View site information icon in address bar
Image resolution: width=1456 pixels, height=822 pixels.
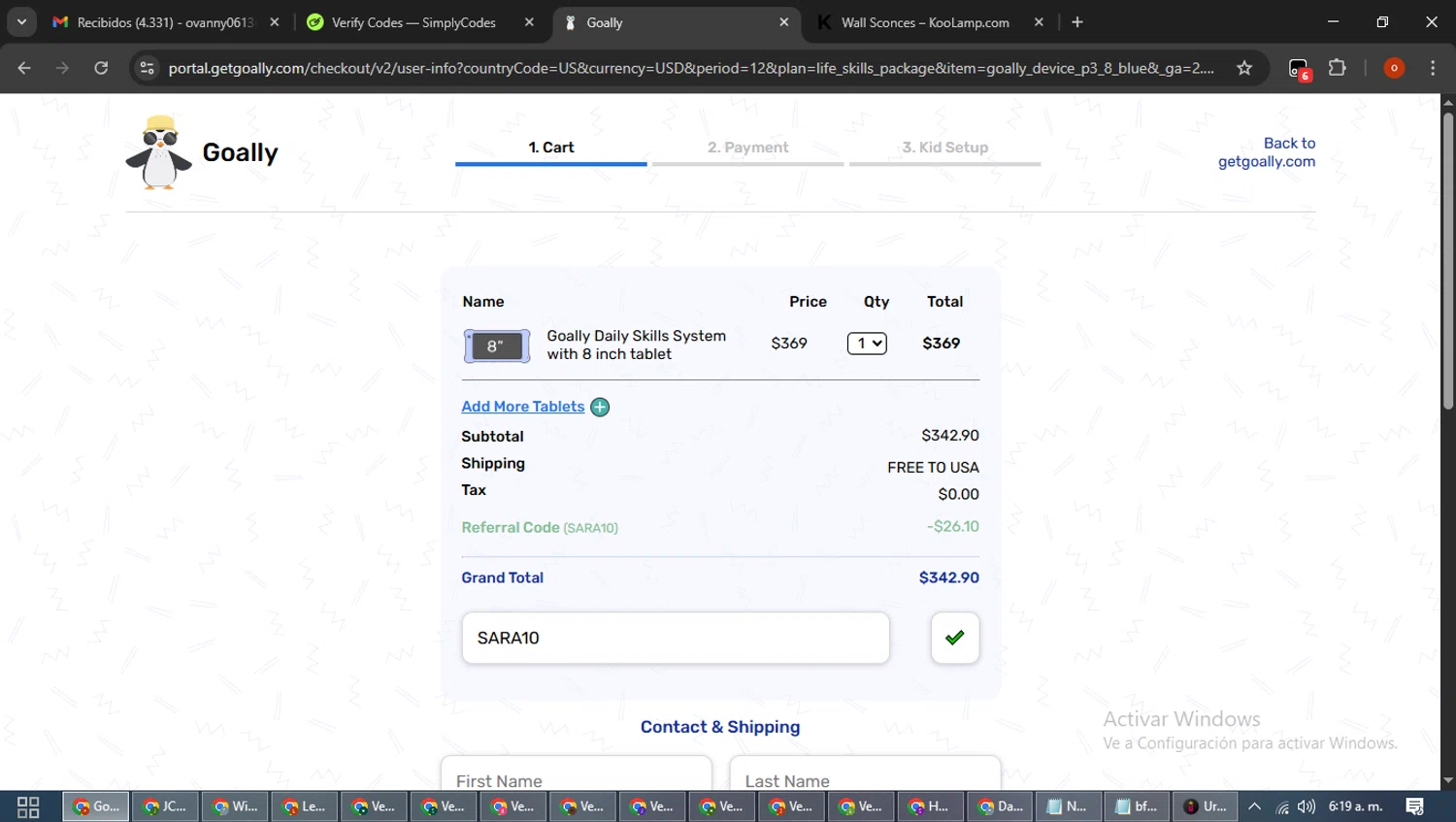147,68
